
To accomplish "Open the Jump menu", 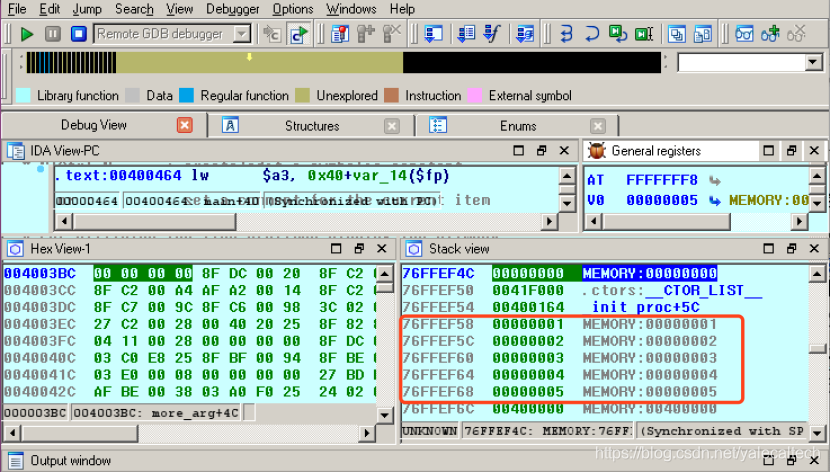I will [87, 9].
